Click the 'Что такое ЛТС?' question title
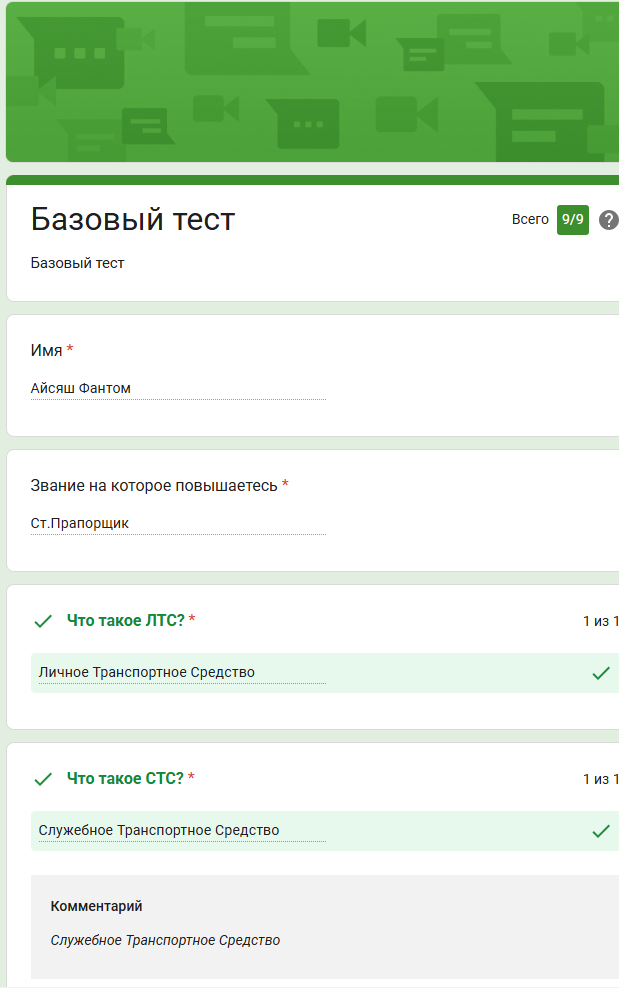Image resolution: width=619 pixels, height=988 pixels. click(x=126, y=621)
